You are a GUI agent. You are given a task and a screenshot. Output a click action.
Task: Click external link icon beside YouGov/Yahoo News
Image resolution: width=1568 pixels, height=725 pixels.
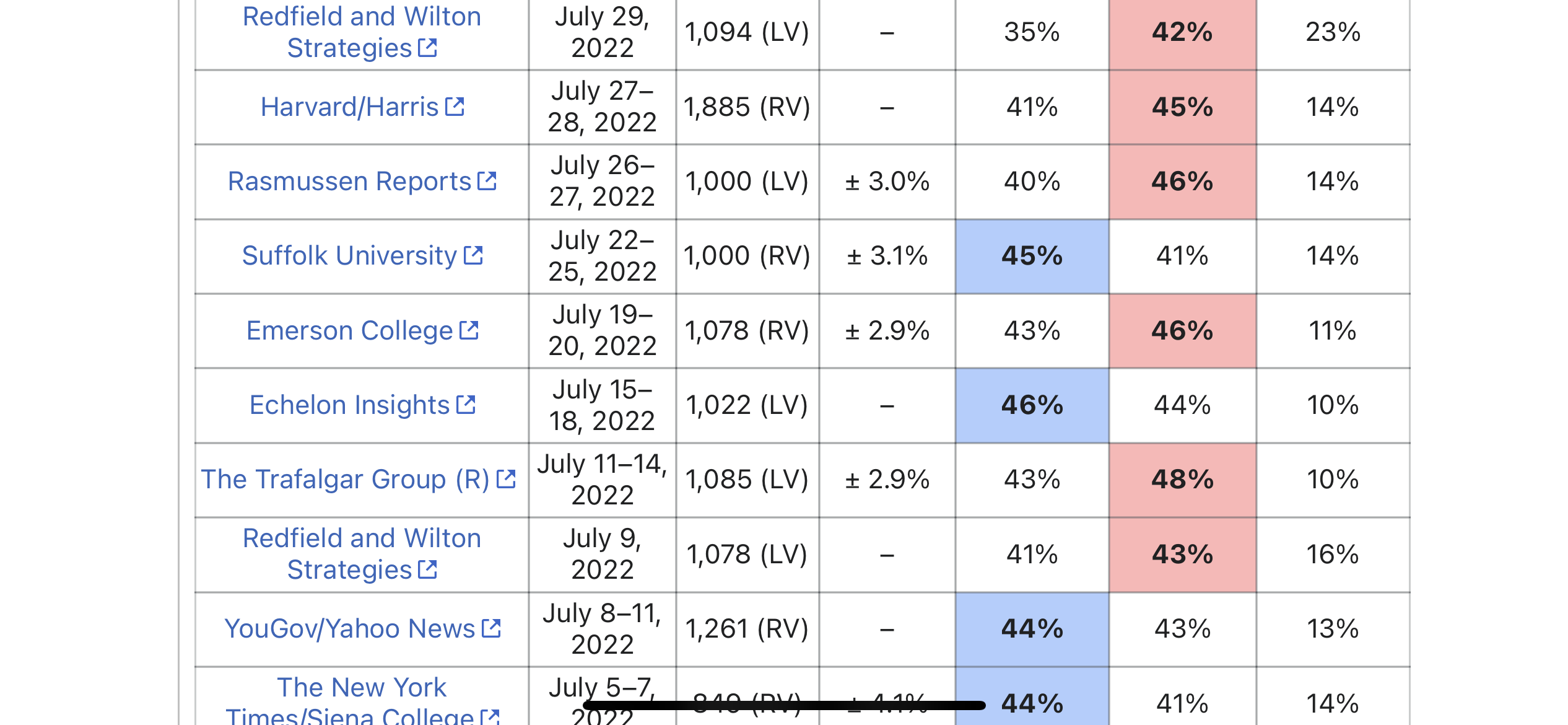click(491, 628)
